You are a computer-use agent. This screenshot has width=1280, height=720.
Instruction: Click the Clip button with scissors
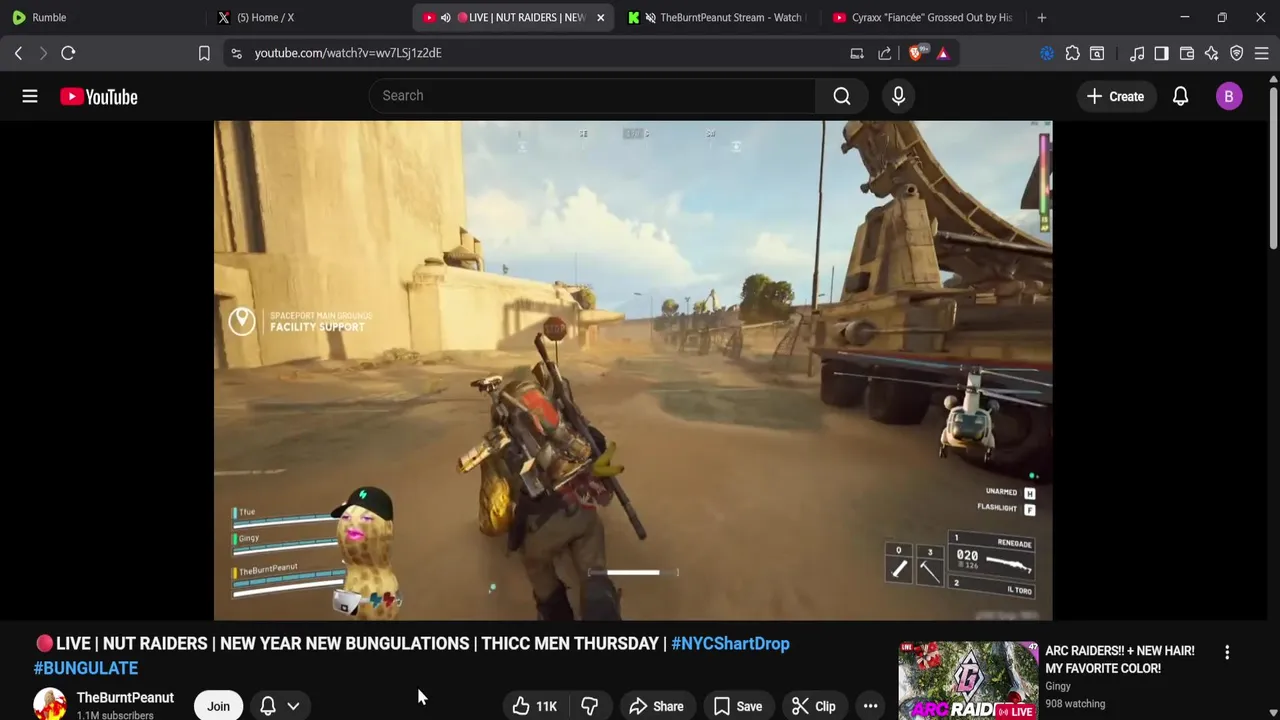813,706
